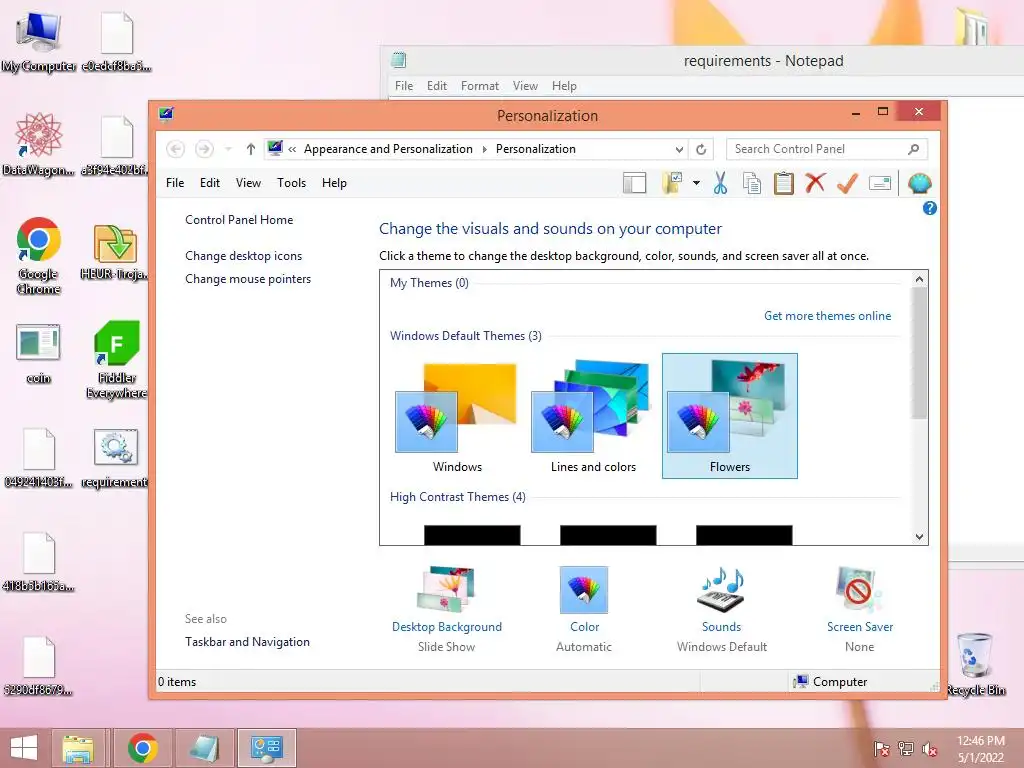
Task: Click the Control Panel taskbar button
Action: [266, 748]
